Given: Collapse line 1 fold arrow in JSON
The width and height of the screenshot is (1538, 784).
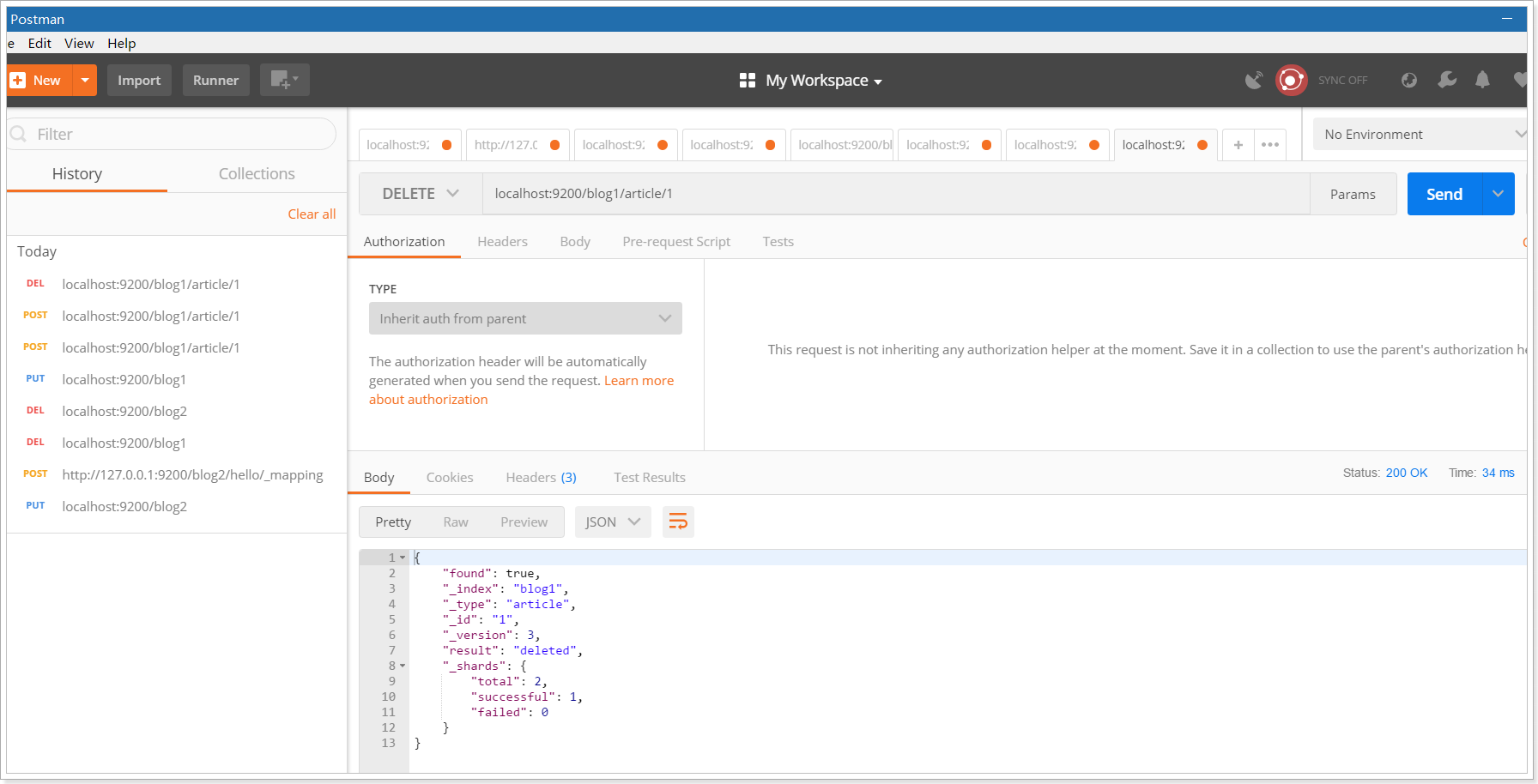Looking at the screenshot, I should pyautogui.click(x=403, y=558).
